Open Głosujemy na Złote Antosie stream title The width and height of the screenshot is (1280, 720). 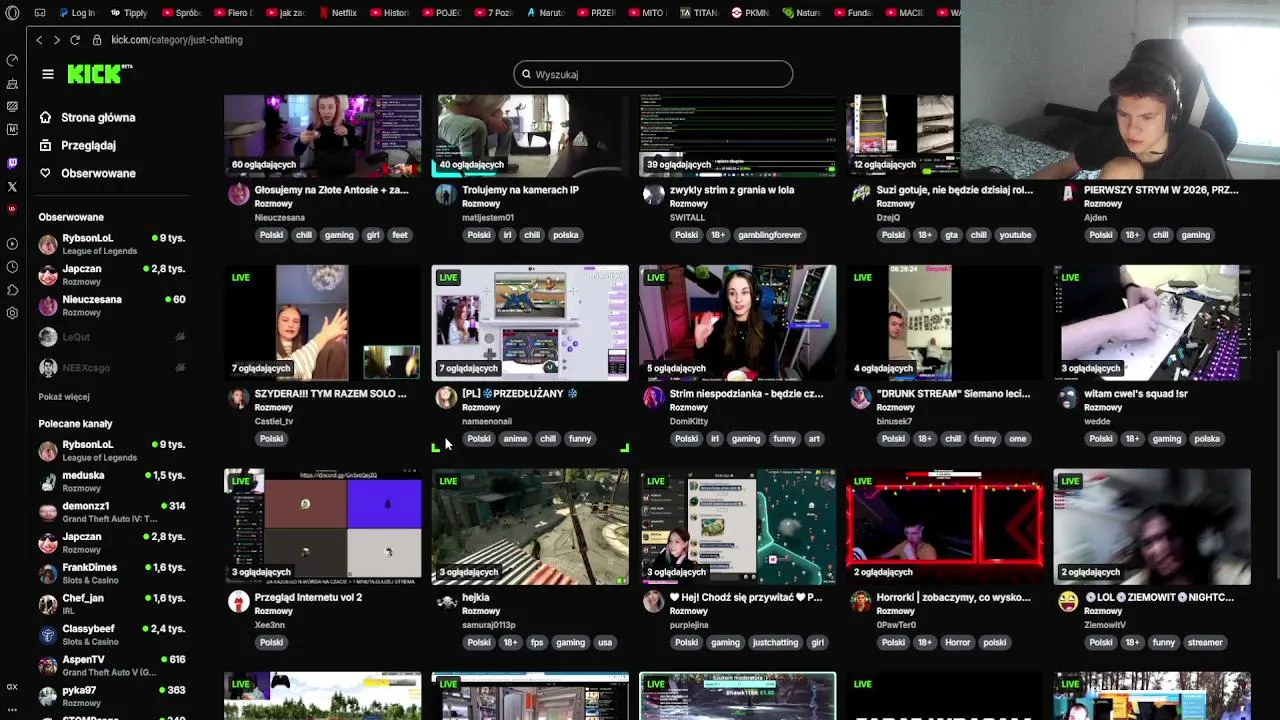(331, 190)
